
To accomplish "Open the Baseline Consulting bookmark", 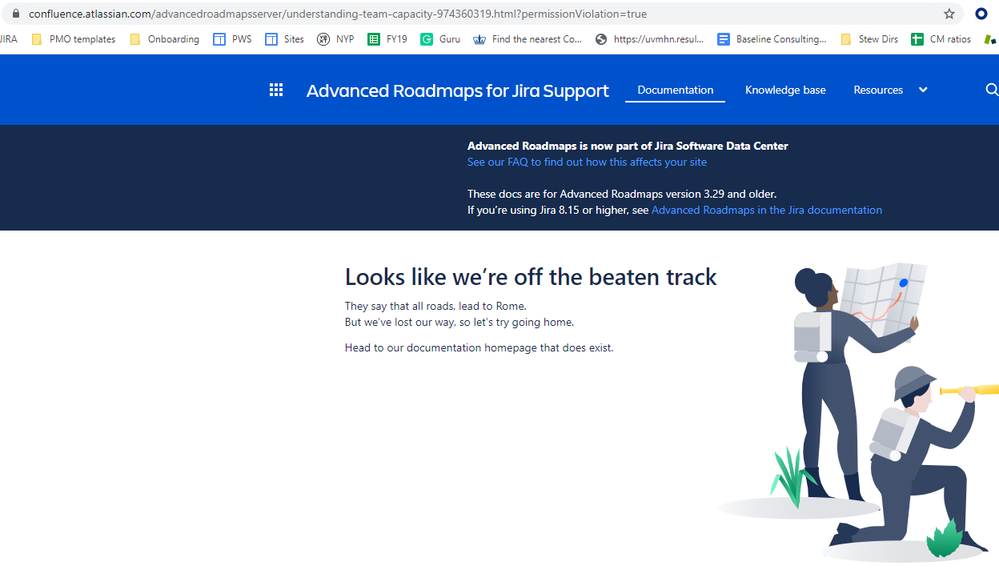I will click(772, 39).
